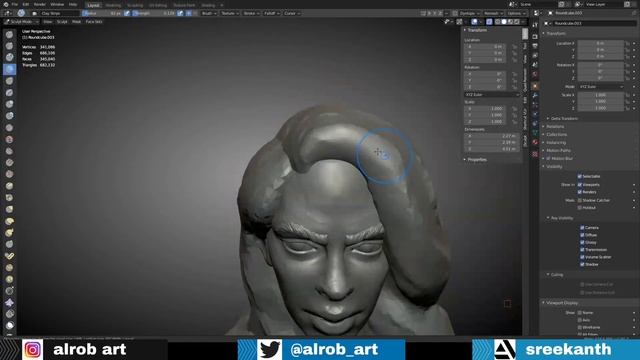Select the Inflate brush tool

tap(9, 104)
